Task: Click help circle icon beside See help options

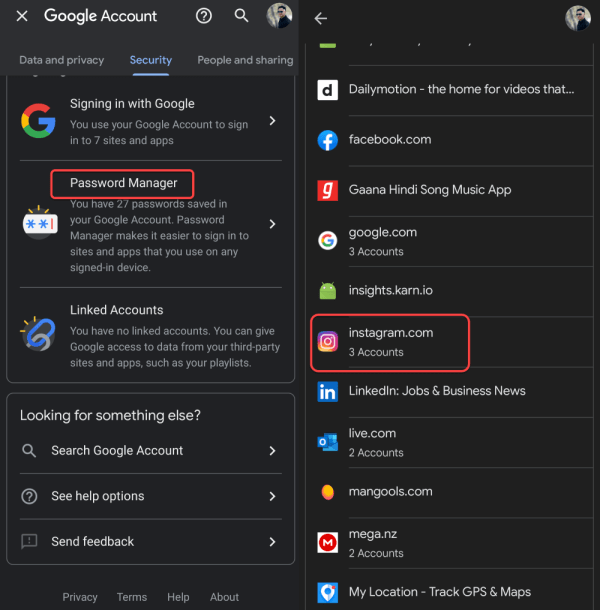Action: tap(29, 496)
